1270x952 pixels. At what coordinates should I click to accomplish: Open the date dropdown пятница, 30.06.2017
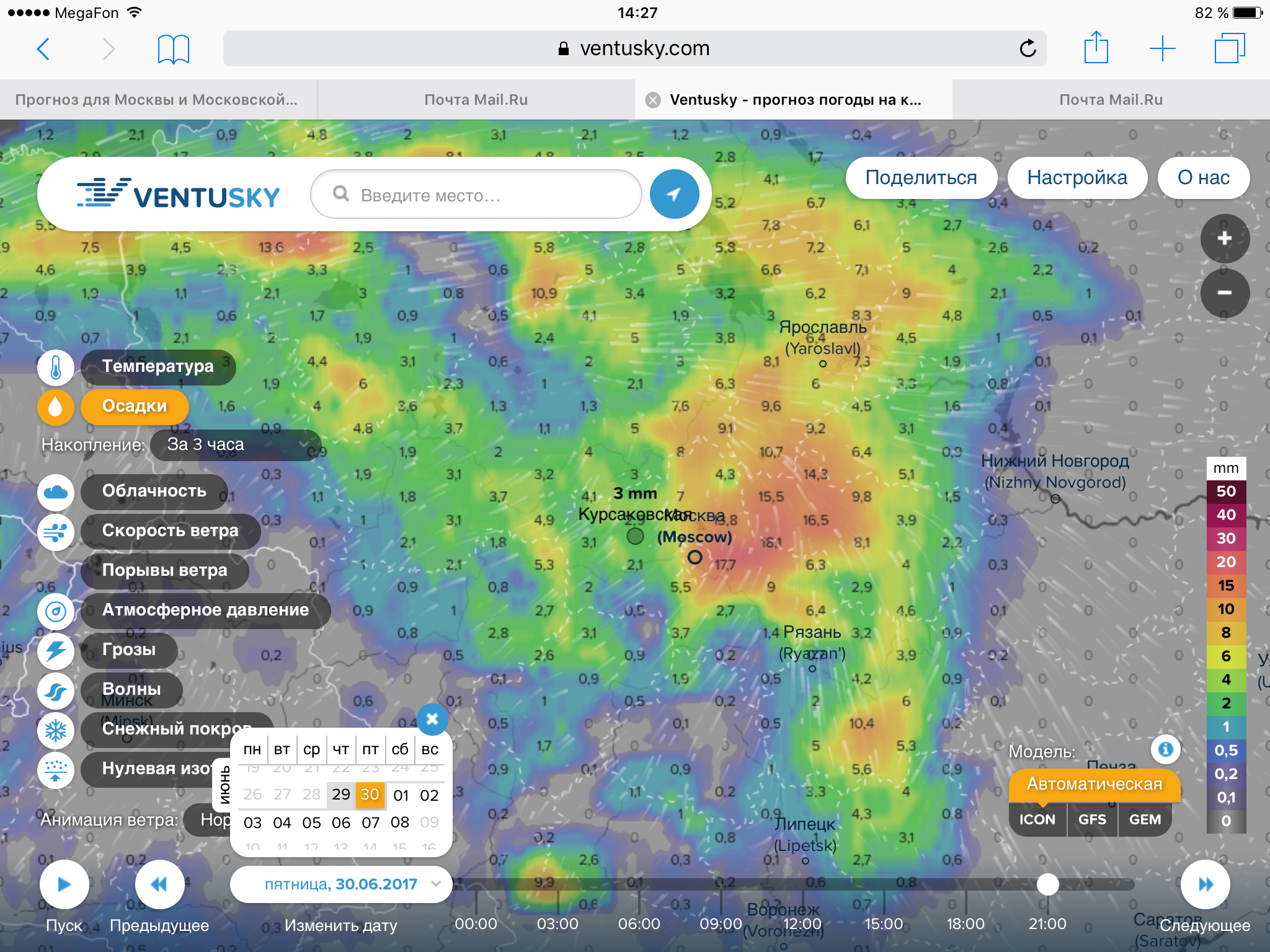coord(341,884)
